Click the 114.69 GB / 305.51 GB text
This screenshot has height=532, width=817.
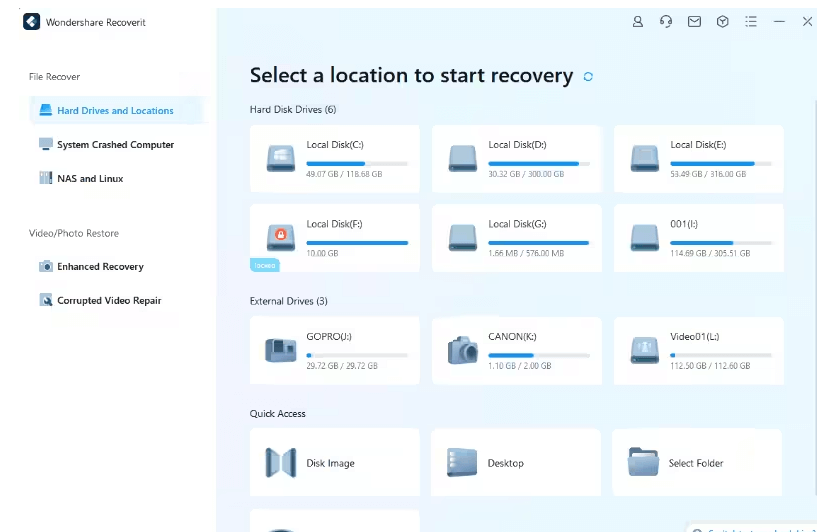[x=710, y=253]
